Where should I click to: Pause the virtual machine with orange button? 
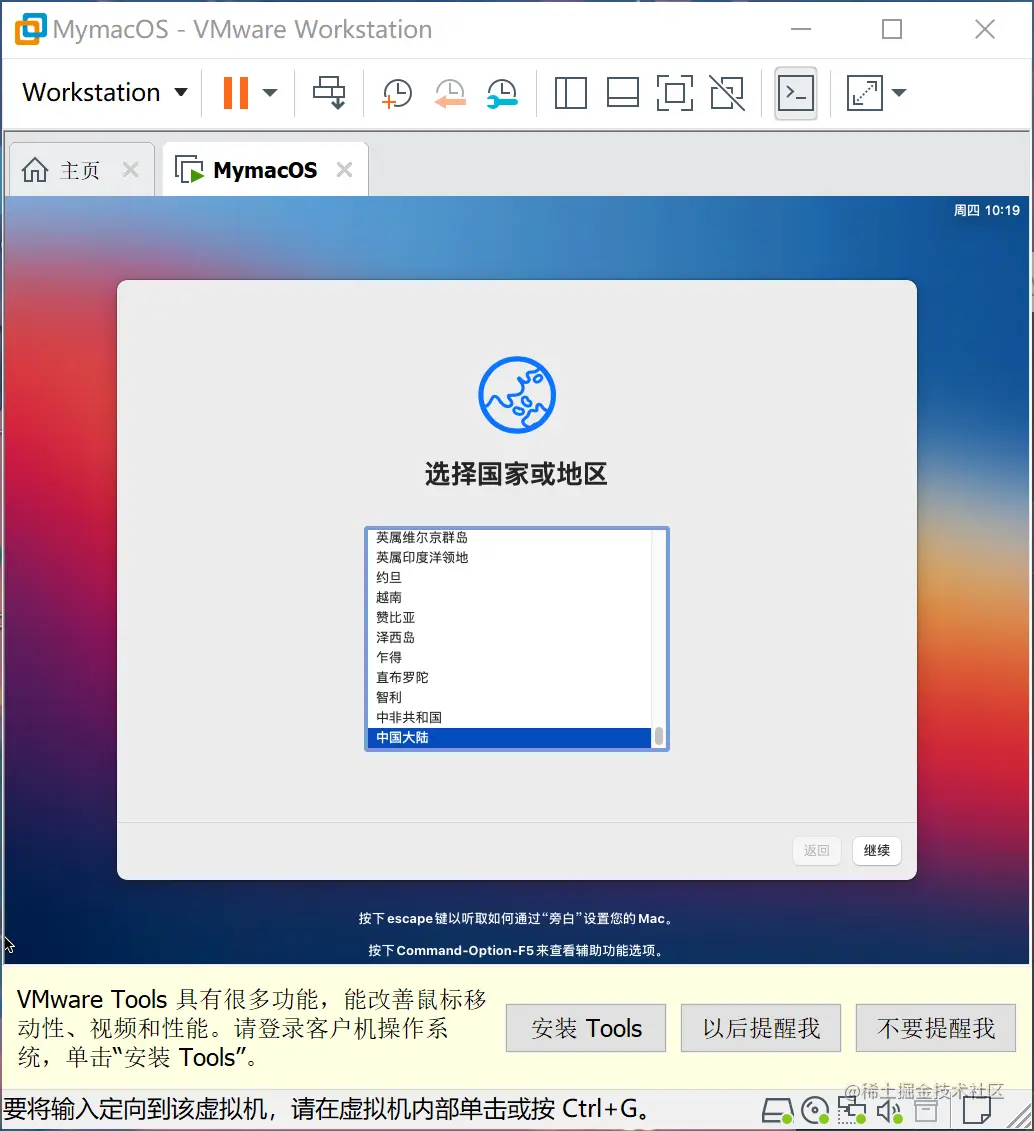coord(235,92)
